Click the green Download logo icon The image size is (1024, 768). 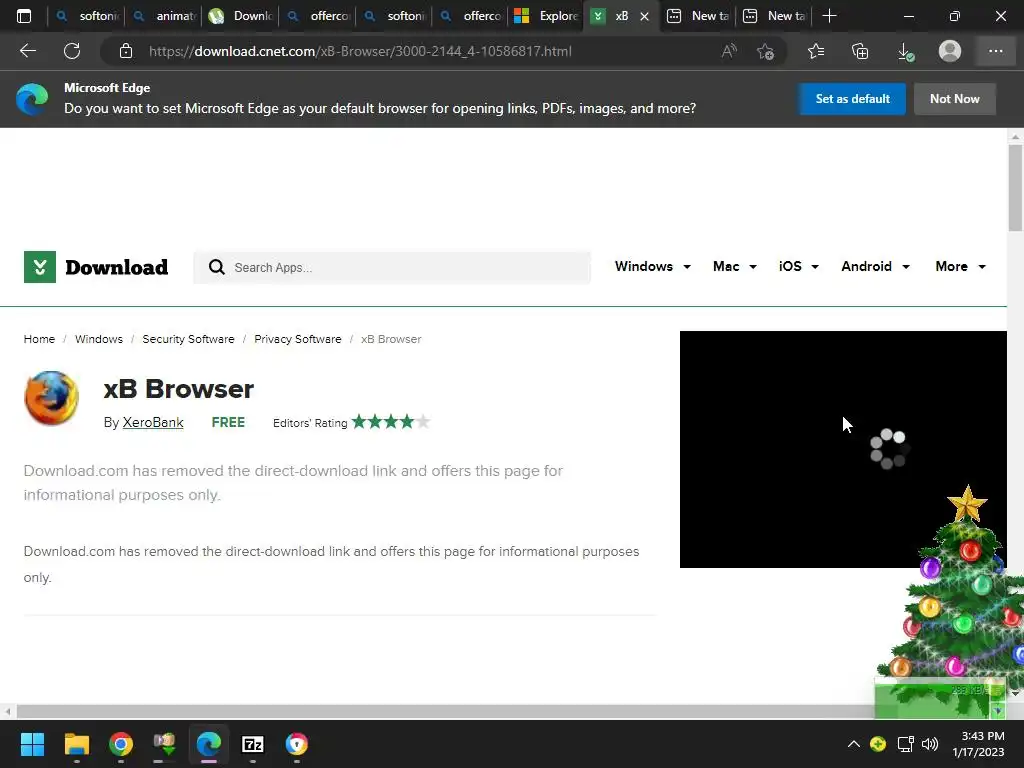click(40, 267)
